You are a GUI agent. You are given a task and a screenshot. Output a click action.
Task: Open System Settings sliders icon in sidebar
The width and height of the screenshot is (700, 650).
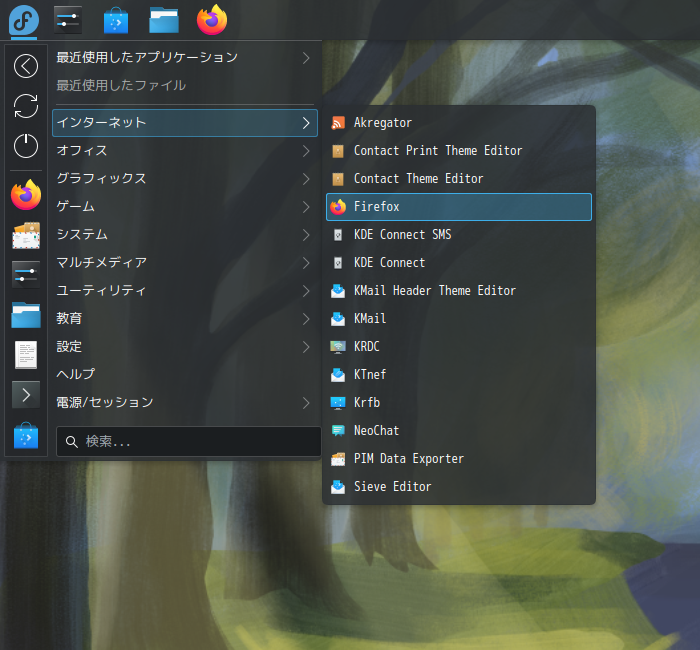coord(26,275)
